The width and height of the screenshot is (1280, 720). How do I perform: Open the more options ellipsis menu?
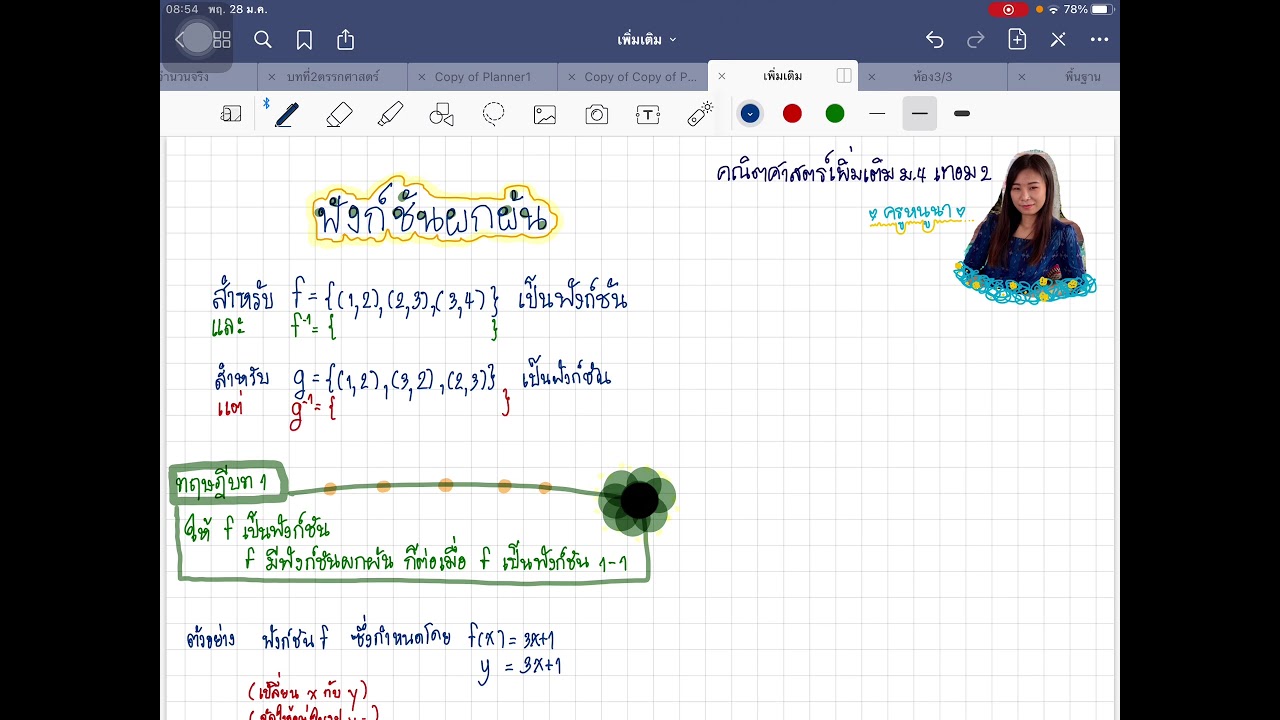1100,40
